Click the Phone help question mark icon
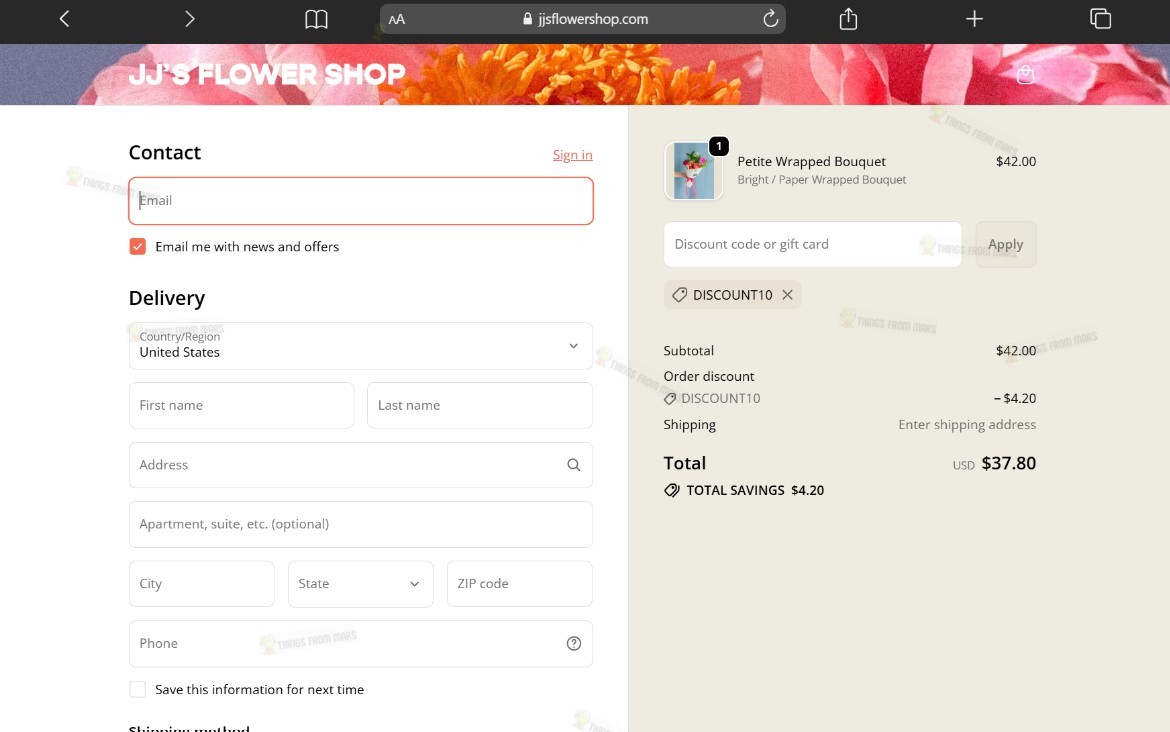Image resolution: width=1170 pixels, height=732 pixels. pos(573,643)
